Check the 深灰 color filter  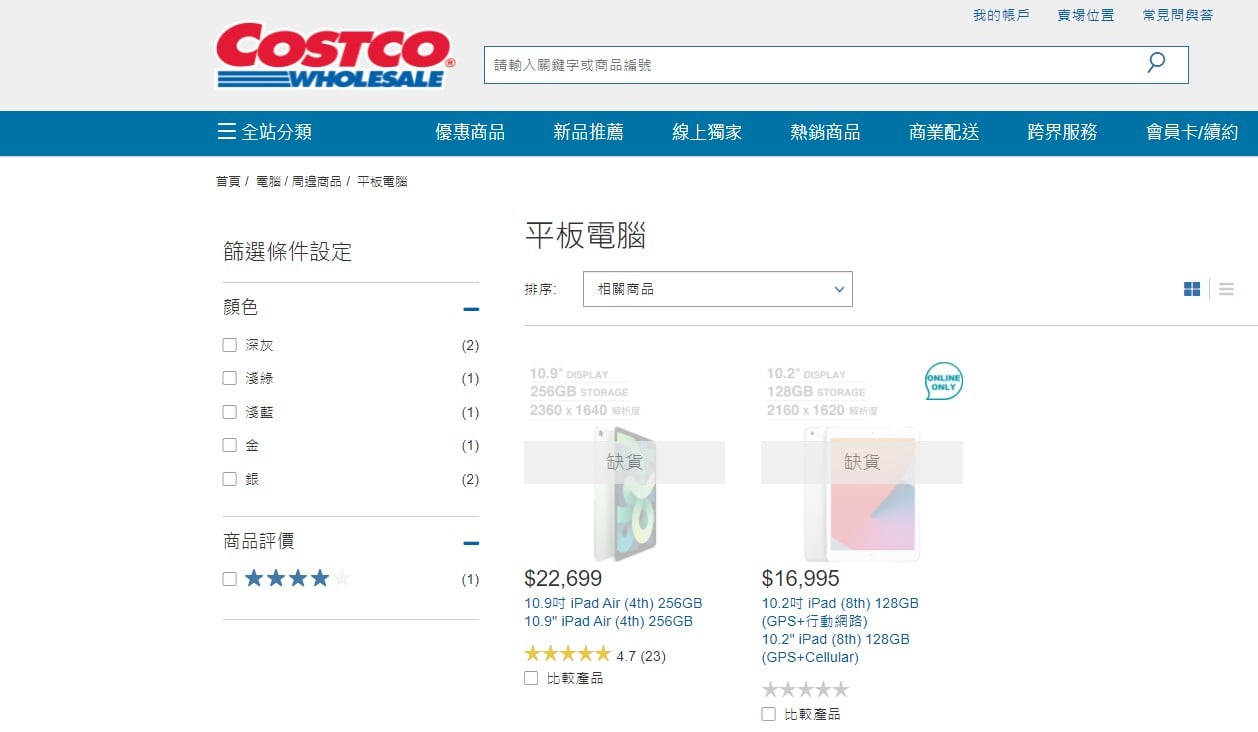pyautogui.click(x=229, y=345)
